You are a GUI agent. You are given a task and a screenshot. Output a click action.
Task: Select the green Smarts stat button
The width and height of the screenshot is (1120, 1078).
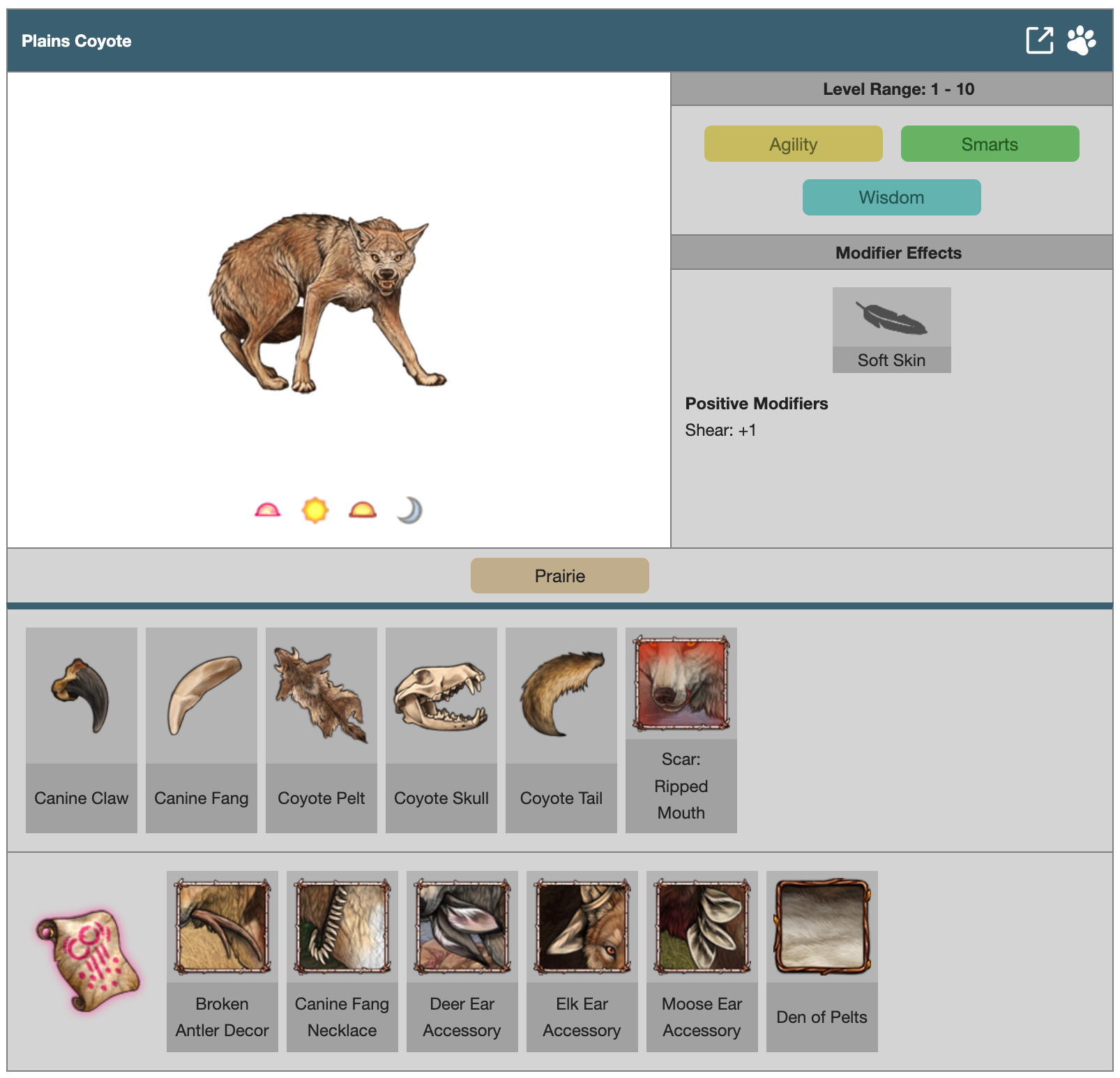[x=990, y=144]
